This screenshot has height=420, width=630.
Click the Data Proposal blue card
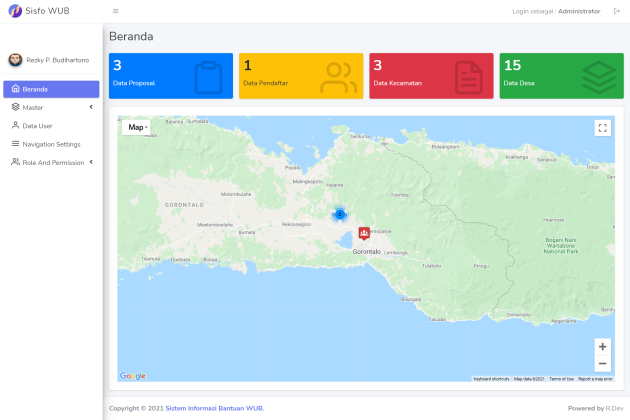[170, 76]
